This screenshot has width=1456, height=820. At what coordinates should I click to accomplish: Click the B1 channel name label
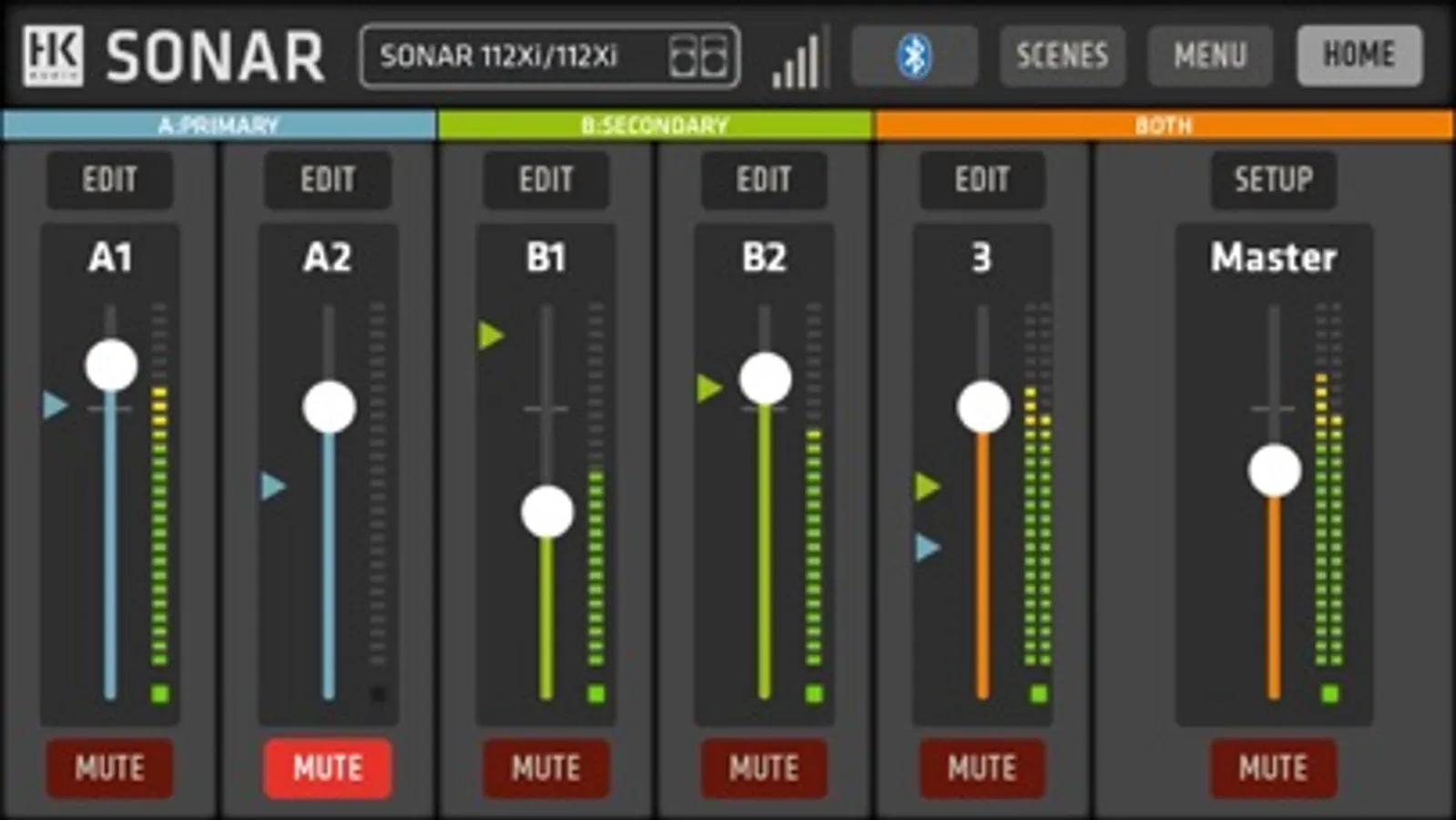(x=546, y=258)
